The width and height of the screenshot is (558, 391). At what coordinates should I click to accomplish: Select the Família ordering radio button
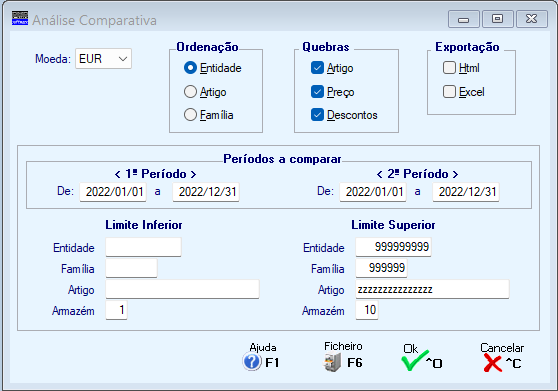pos(190,115)
